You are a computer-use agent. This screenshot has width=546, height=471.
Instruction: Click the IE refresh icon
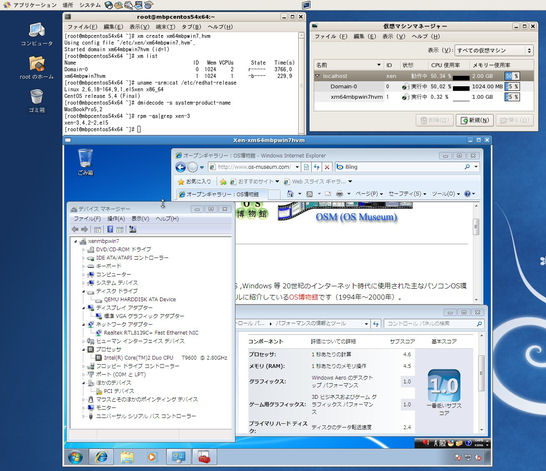[317, 167]
